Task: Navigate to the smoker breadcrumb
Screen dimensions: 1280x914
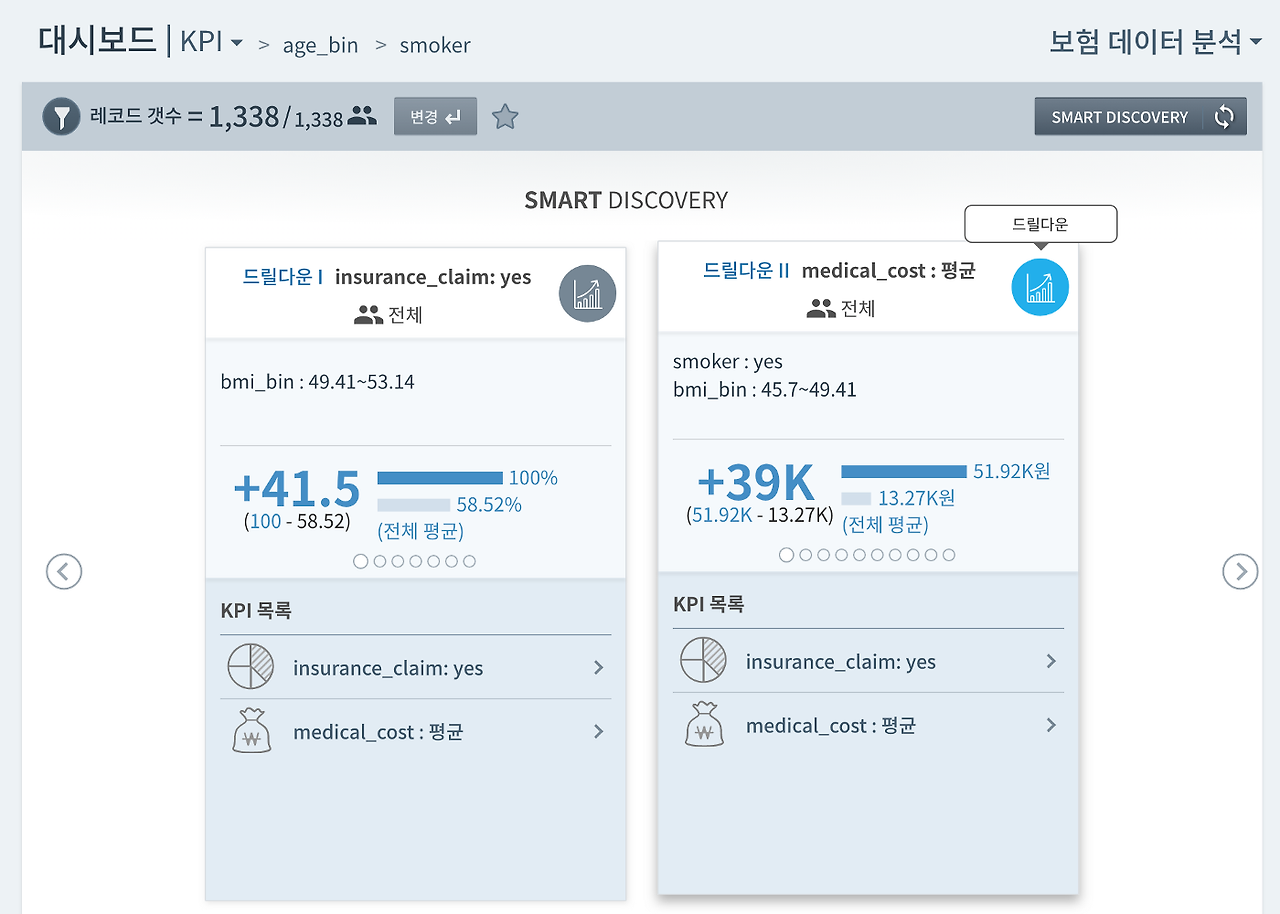Action: tap(435, 45)
